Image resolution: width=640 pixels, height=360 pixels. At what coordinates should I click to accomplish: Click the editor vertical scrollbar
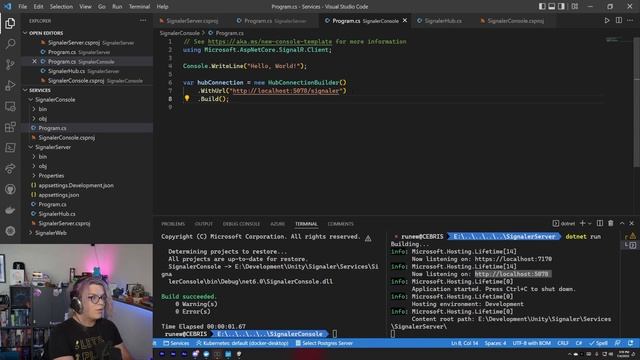pyautogui.click(x=637, y=102)
